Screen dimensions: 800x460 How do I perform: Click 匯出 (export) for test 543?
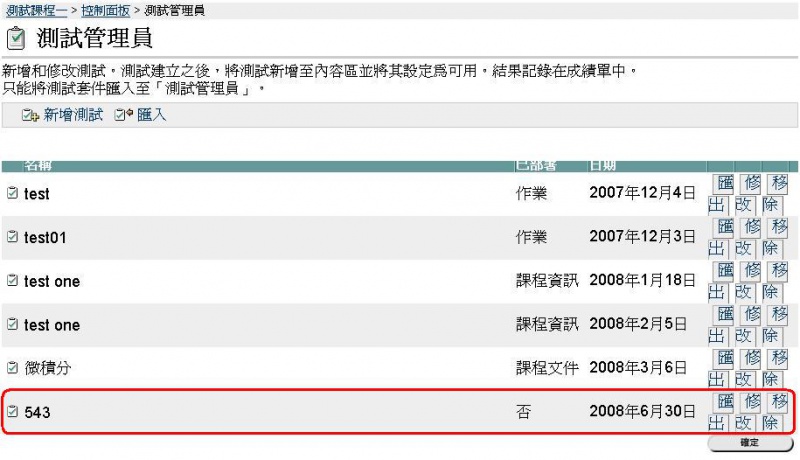[x=722, y=412]
